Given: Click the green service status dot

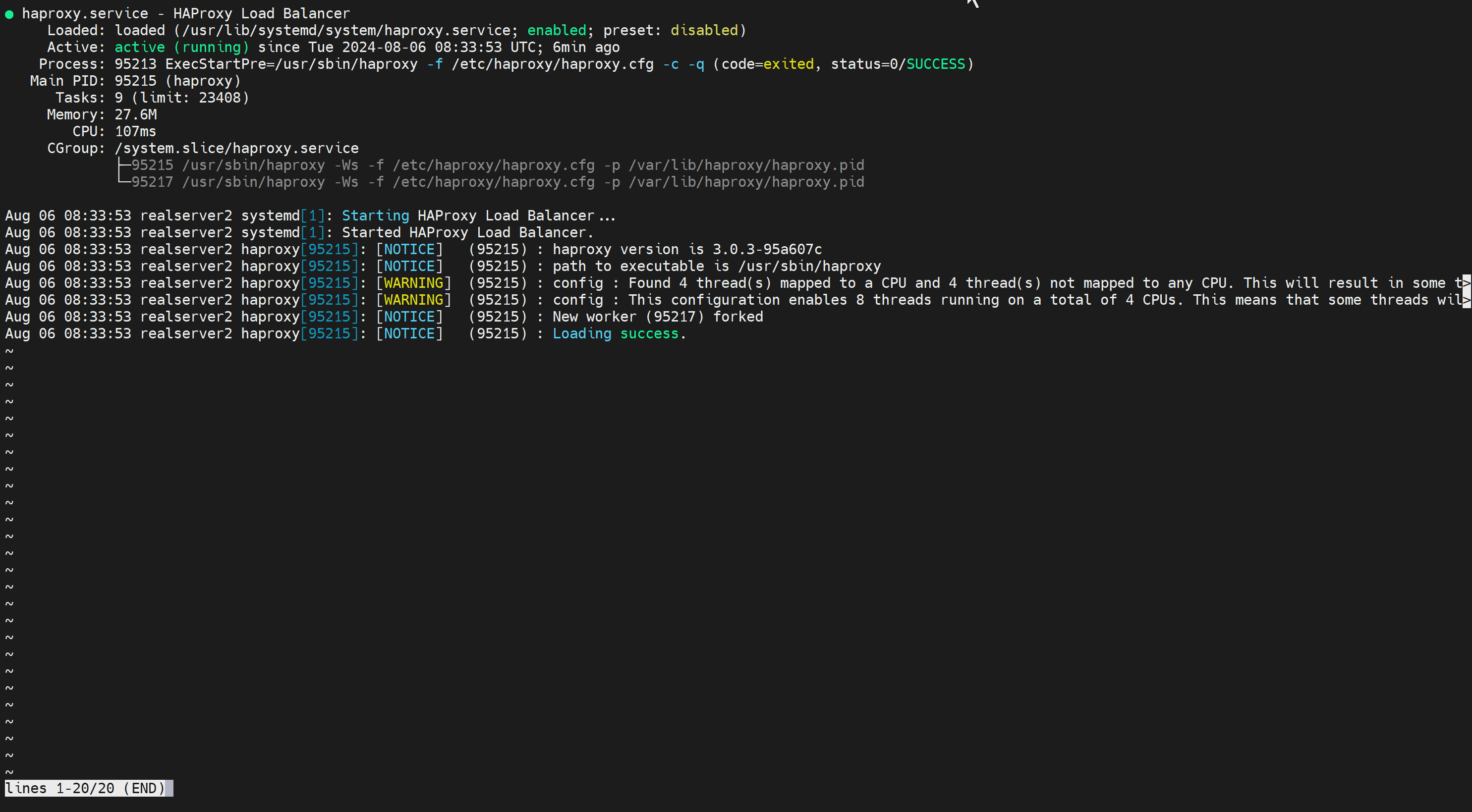Looking at the screenshot, I should [x=9, y=14].
